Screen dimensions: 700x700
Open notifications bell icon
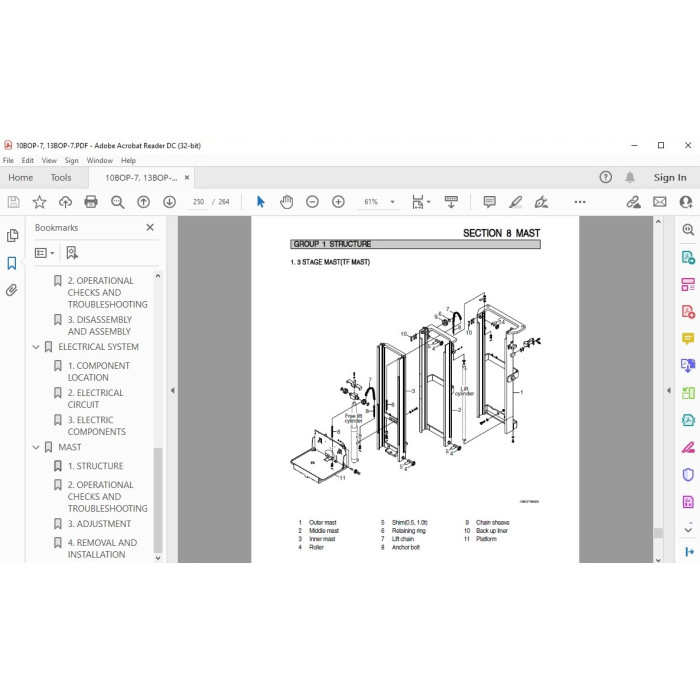(x=630, y=177)
